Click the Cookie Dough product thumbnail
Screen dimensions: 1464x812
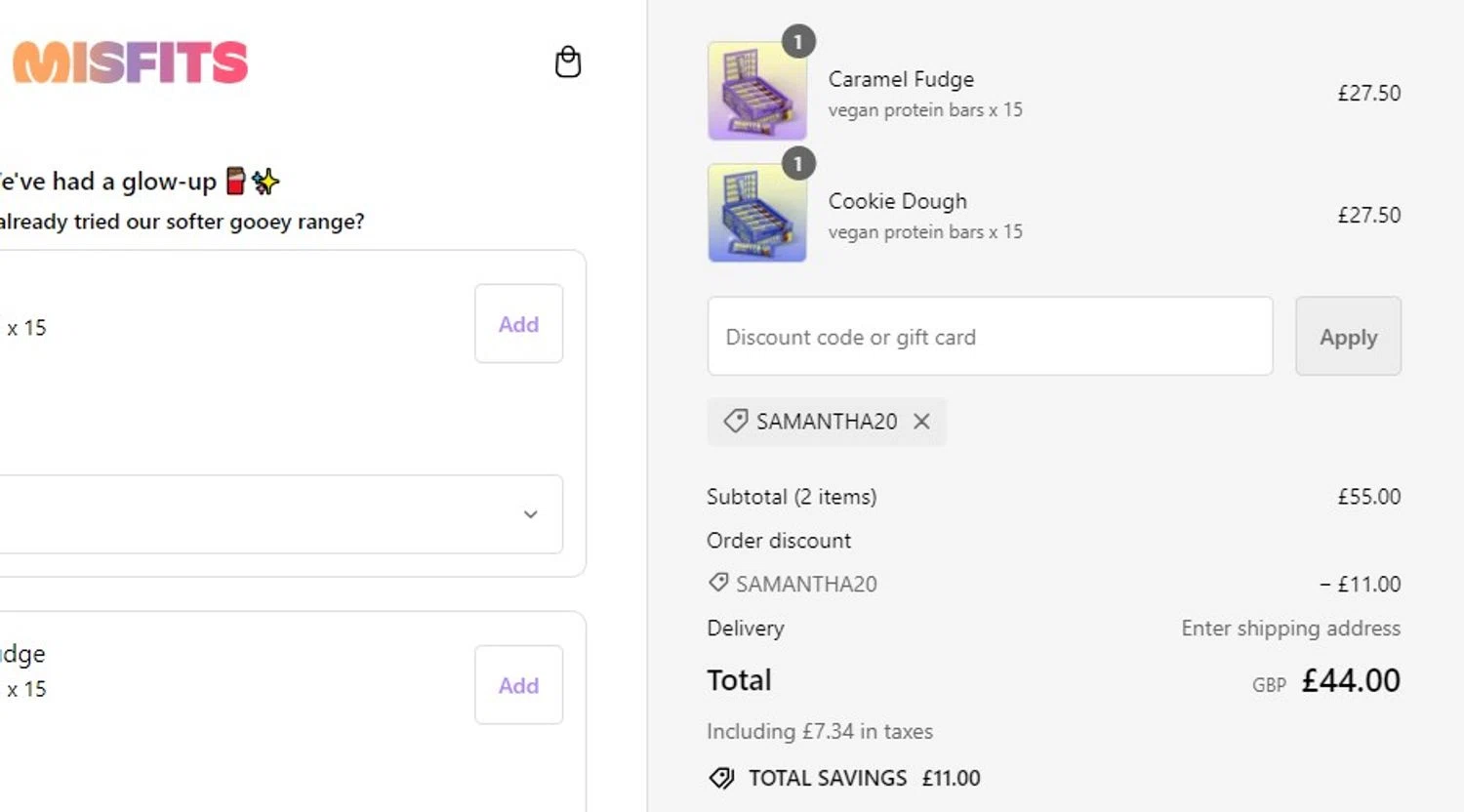pos(756,213)
